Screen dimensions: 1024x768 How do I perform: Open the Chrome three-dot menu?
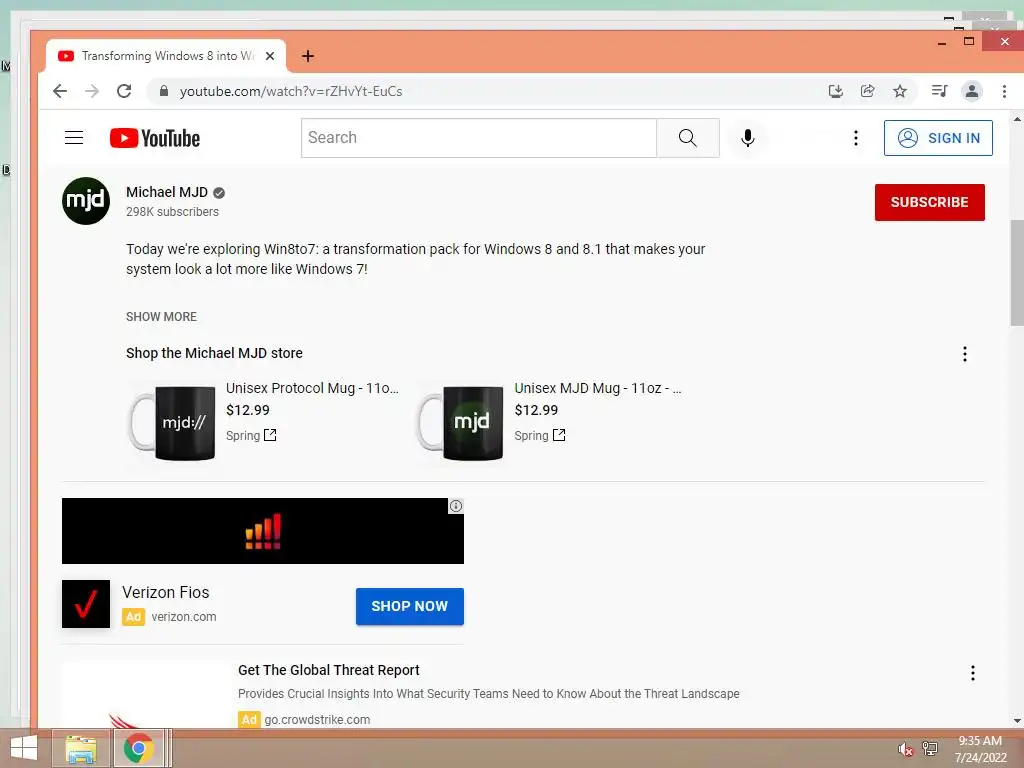[1004, 91]
